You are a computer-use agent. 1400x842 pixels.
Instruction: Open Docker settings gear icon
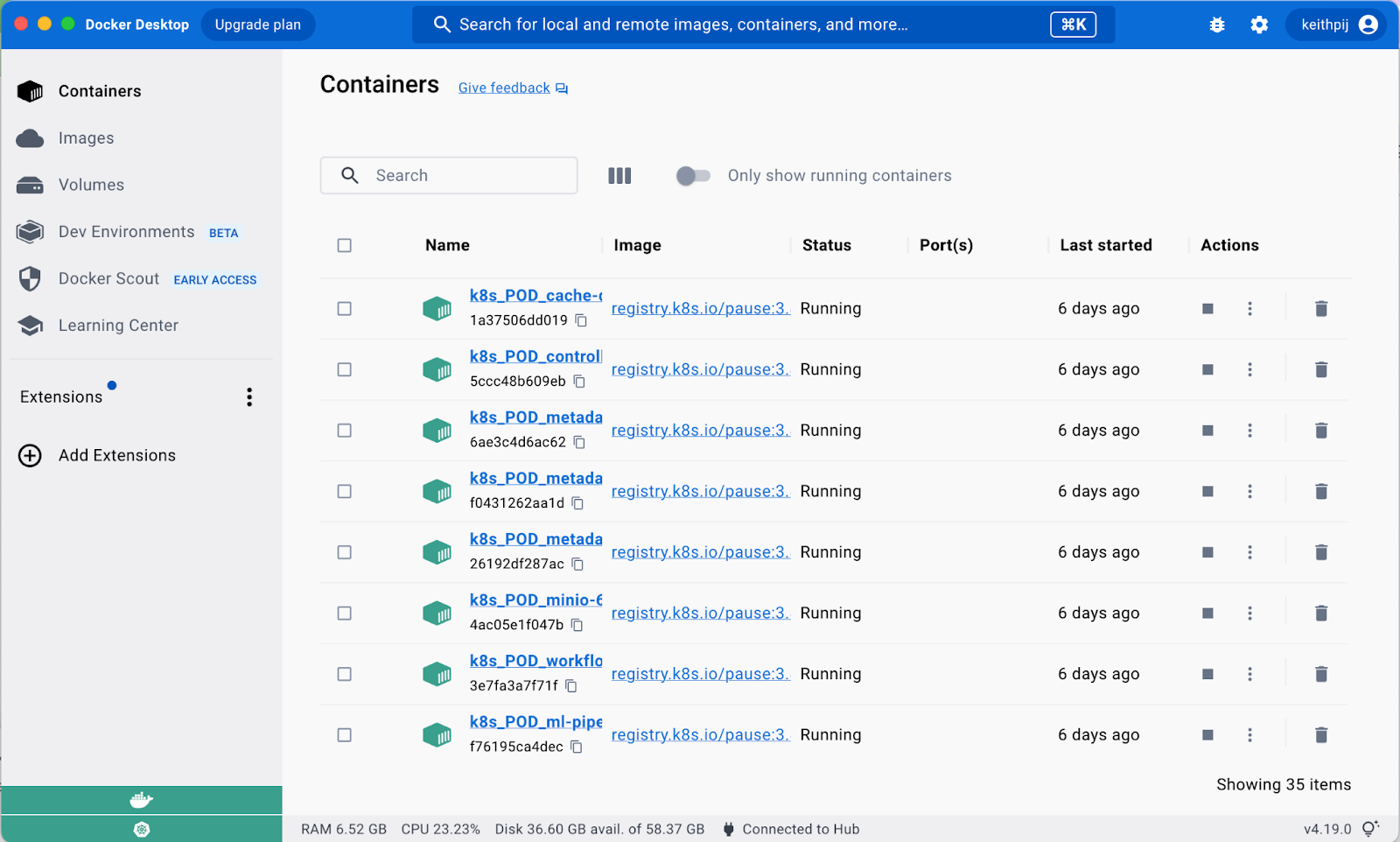(1259, 25)
